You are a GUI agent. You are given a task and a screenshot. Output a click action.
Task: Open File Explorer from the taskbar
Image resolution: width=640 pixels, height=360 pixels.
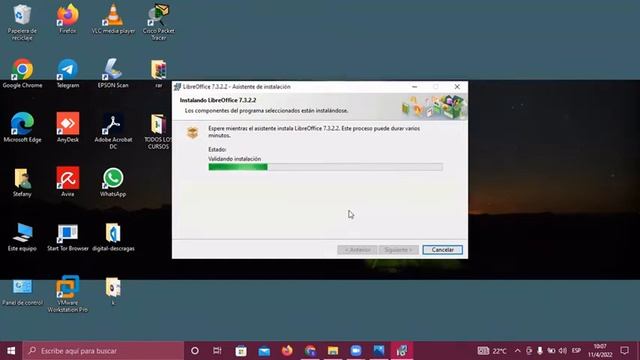tap(333, 351)
